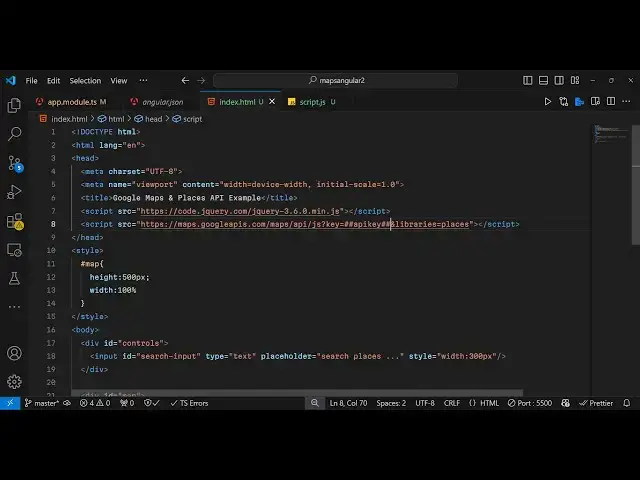This screenshot has width=640, height=480.
Task: Click TS Errors status item
Action: pyautogui.click(x=189, y=403)
